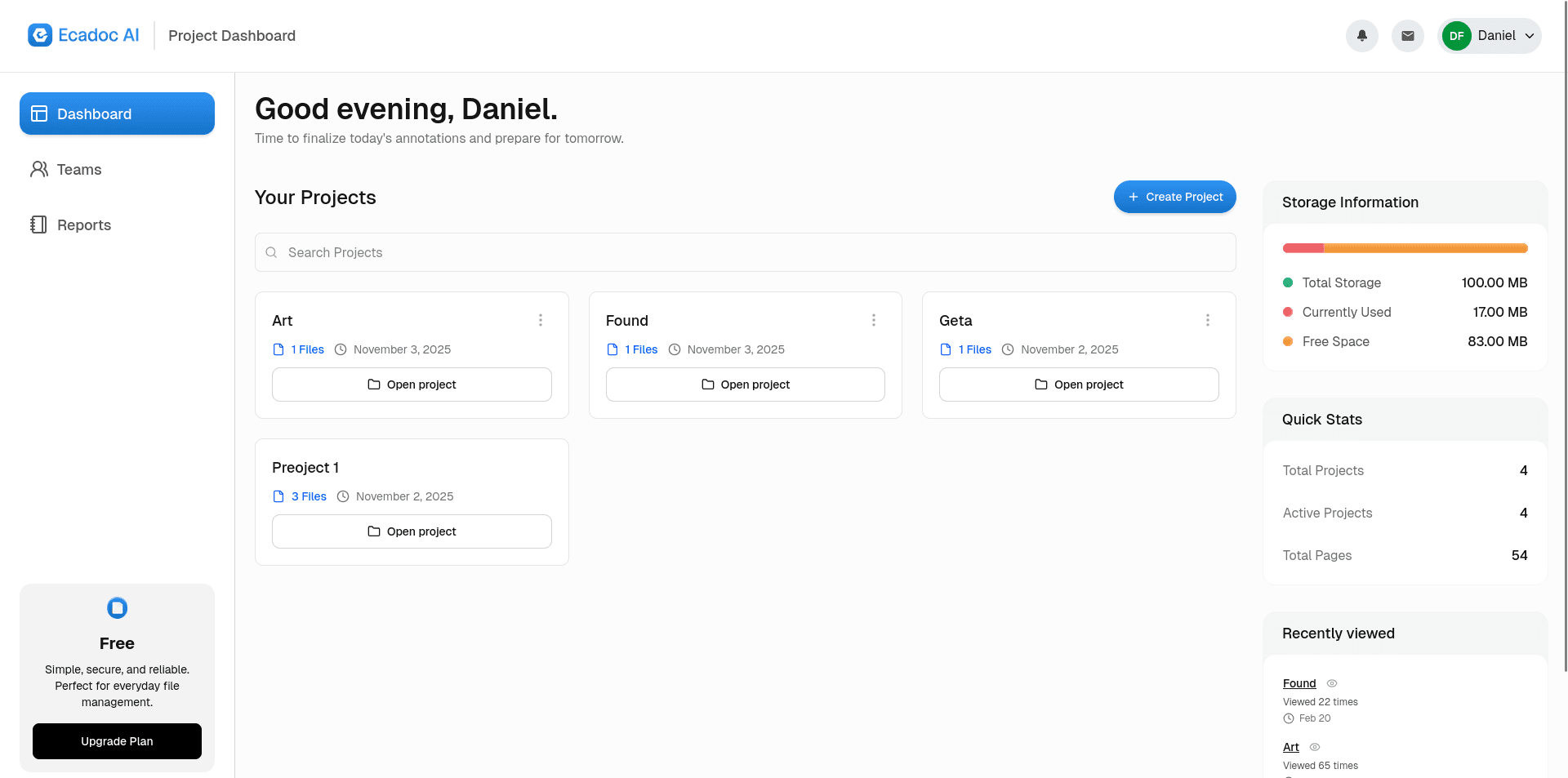Open the notifications bell icon

tap(1362, 36)
